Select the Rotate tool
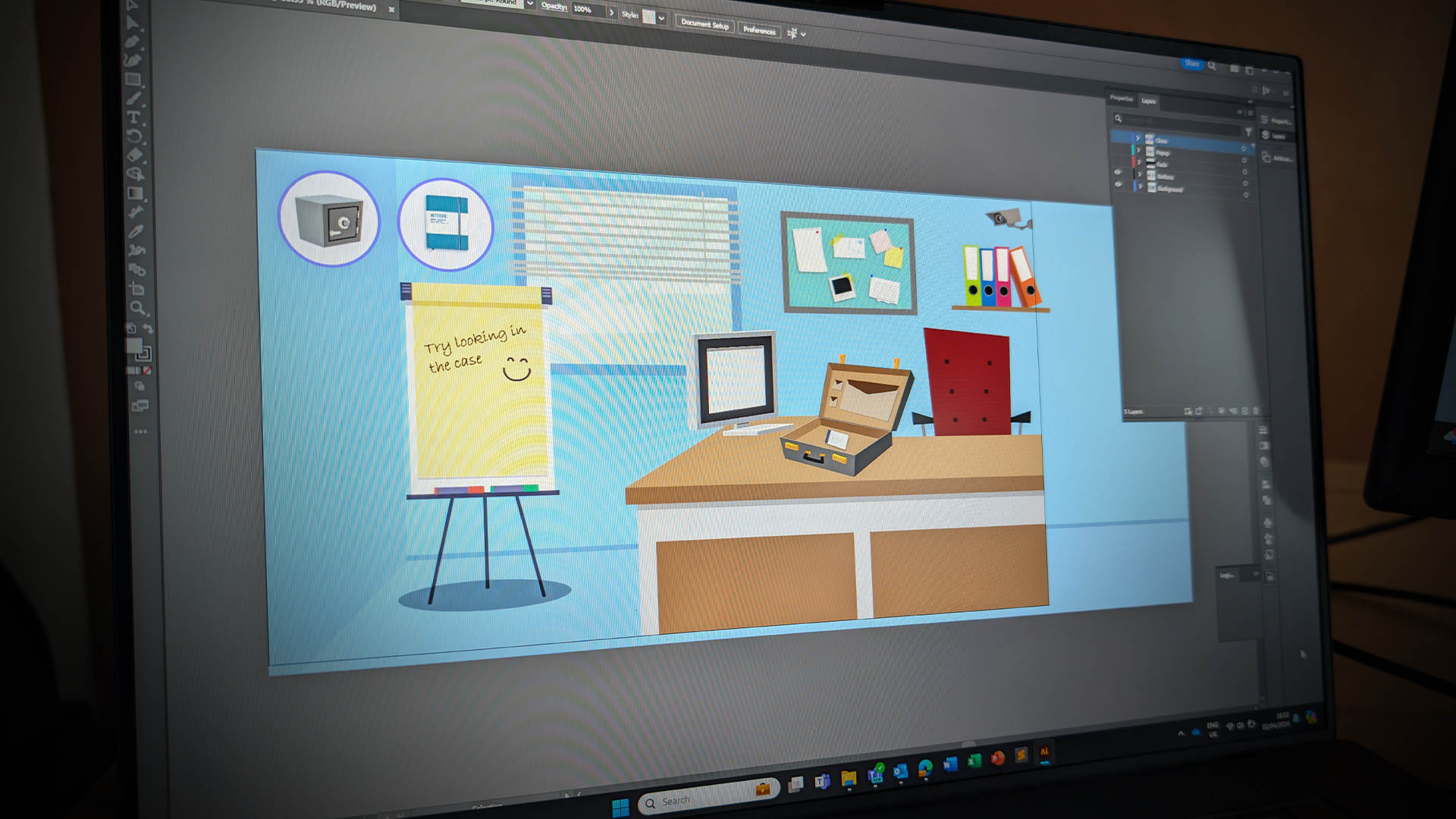The image size is (1456, 819). pos(133,136)
